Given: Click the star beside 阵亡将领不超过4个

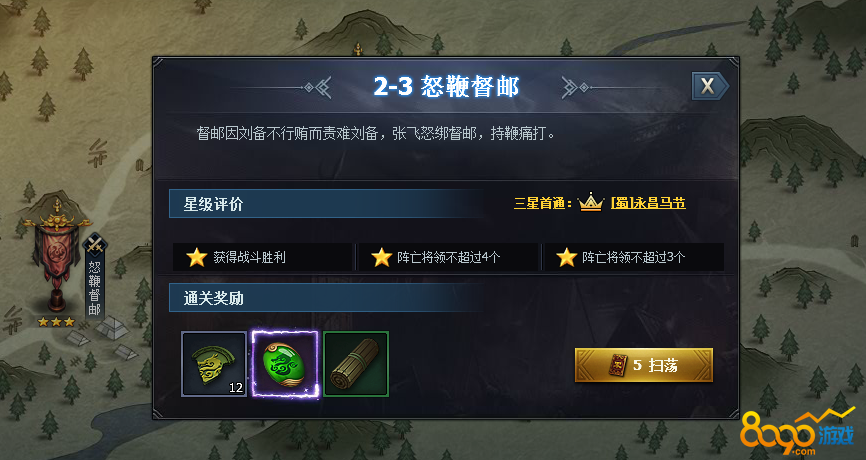Looking at the screenshot, I should (x=382, y=257).
